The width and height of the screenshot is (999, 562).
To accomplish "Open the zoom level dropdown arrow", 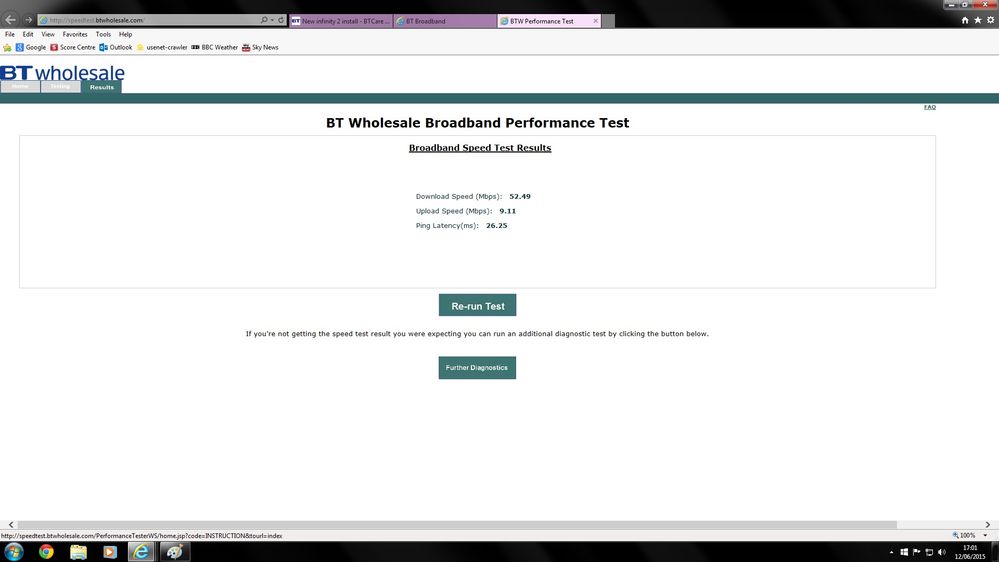I will [985, 535].
